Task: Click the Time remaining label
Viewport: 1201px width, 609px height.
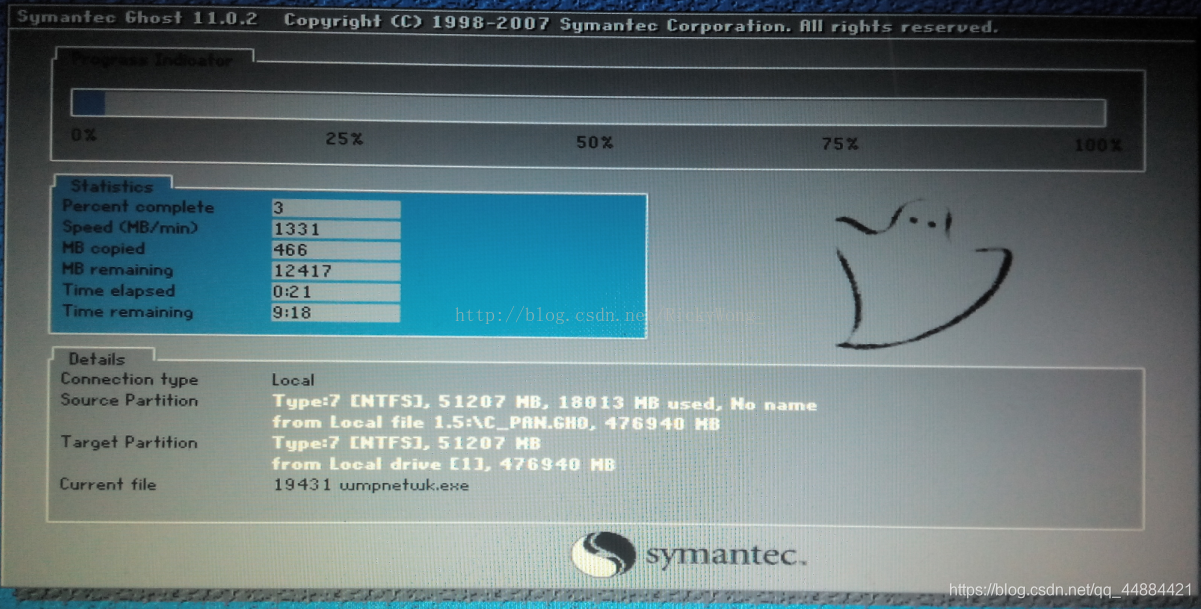Action: (x=127, y=312)
